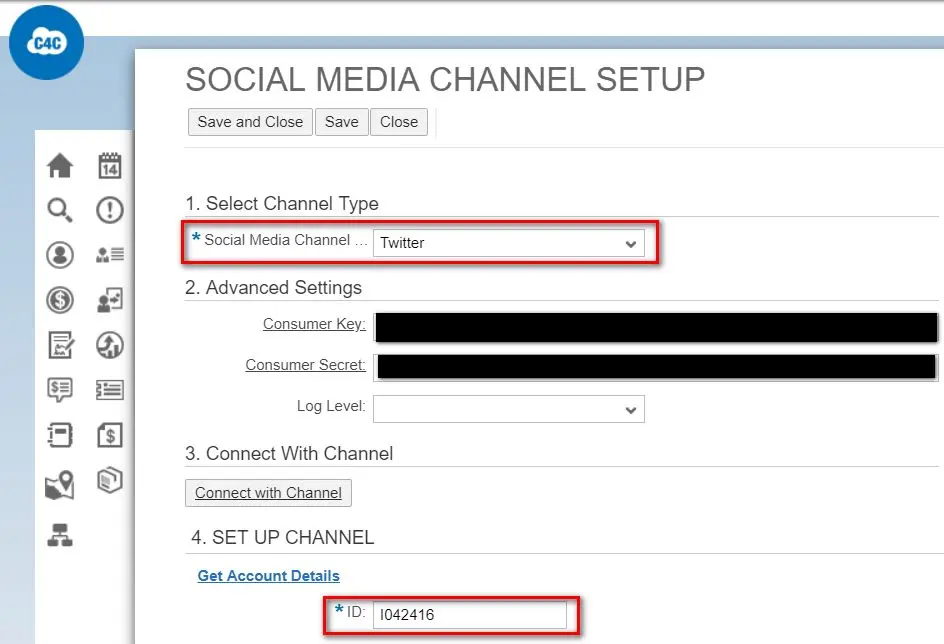Click the 'Social Media Channel …' label
944x644 pixels.
tap(286, 240)
